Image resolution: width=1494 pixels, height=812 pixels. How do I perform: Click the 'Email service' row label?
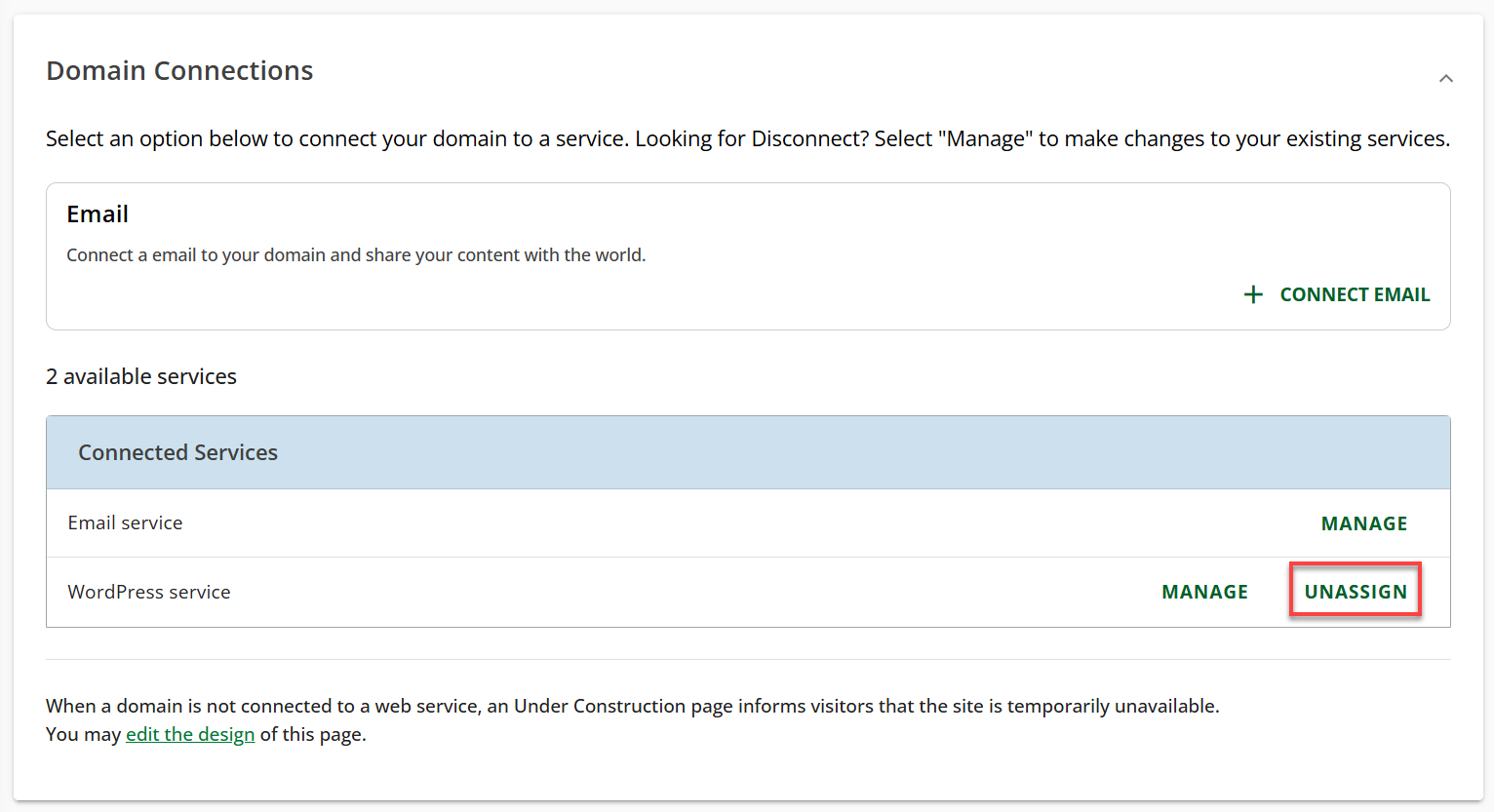click(125, 522)
